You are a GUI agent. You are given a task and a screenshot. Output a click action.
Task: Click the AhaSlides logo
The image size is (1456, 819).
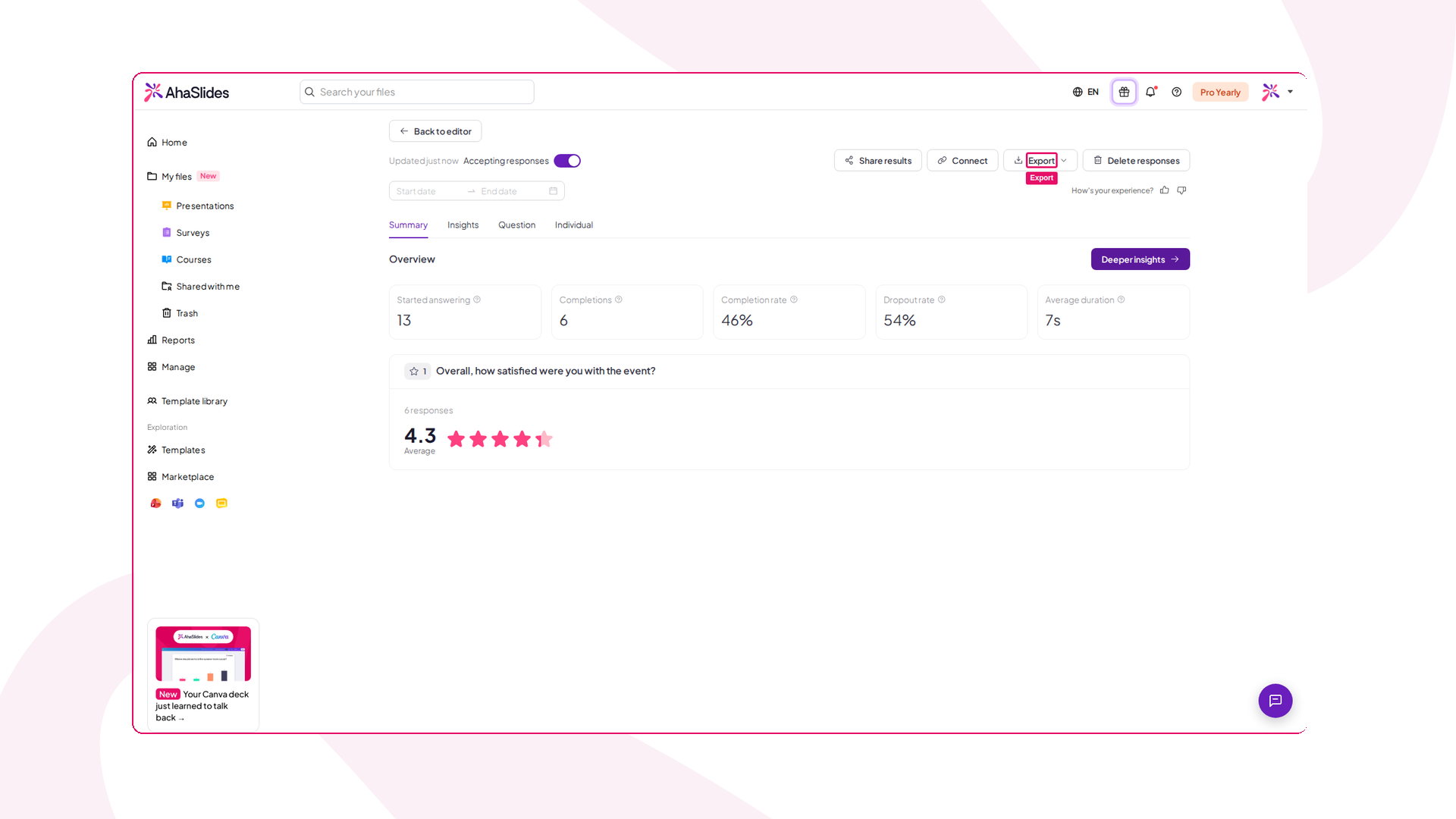click(187, 93)
